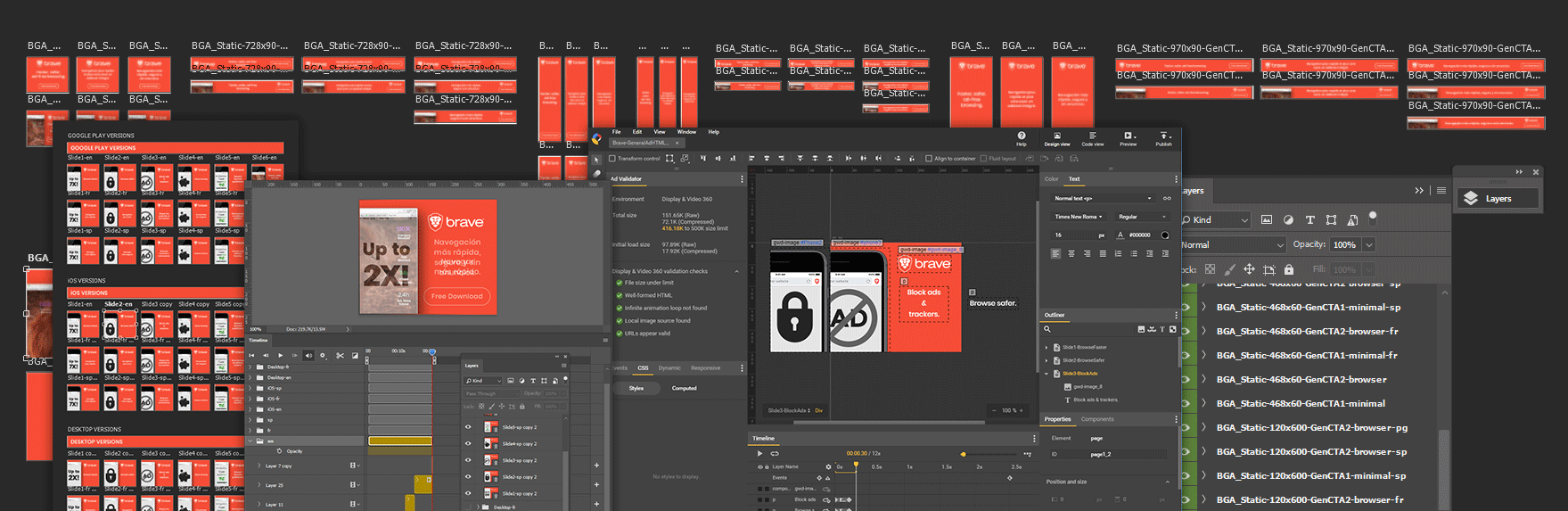
Task: Click the Publish icon in Web Designer
Action: (x=1163, y=139)
